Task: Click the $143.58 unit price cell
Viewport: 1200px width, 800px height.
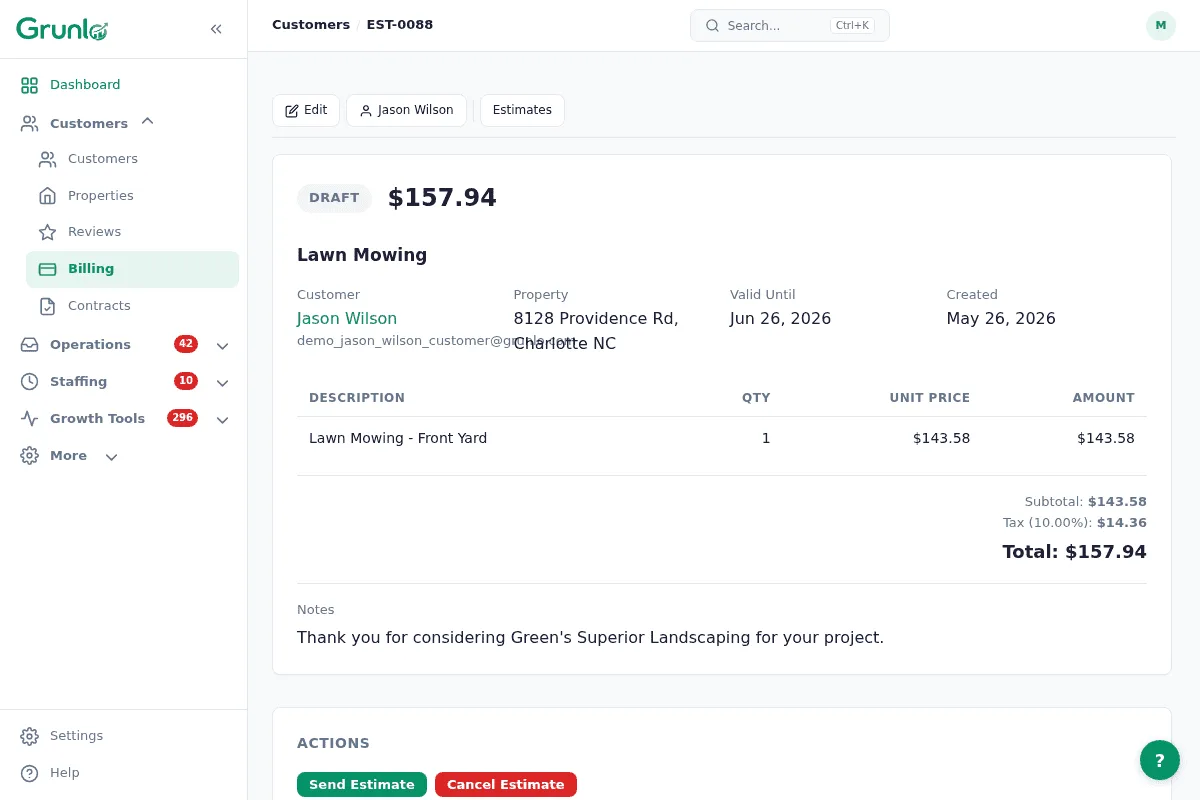Action: pyautogui.click(x=941, y=438)
